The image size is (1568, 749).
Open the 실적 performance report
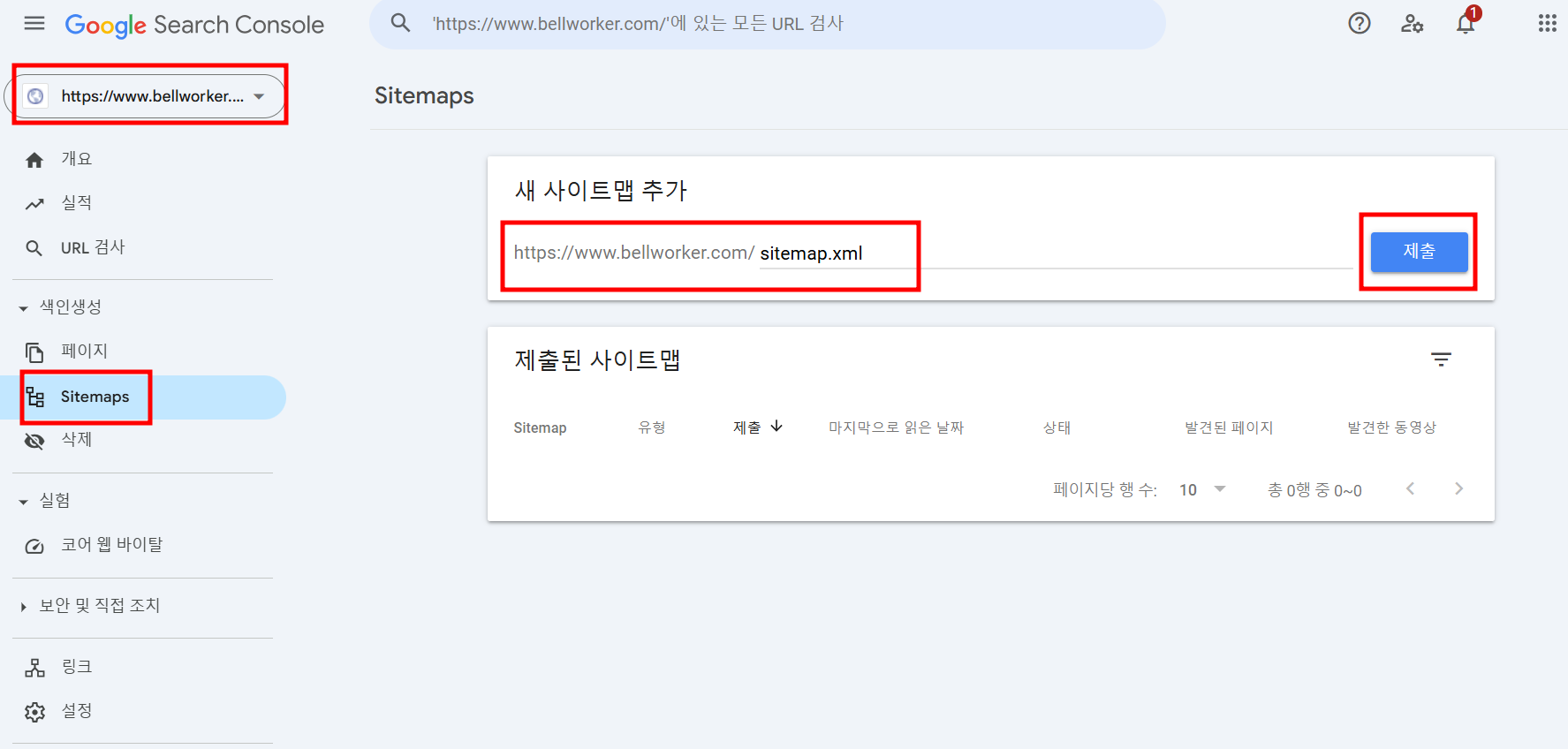[76, 203]
